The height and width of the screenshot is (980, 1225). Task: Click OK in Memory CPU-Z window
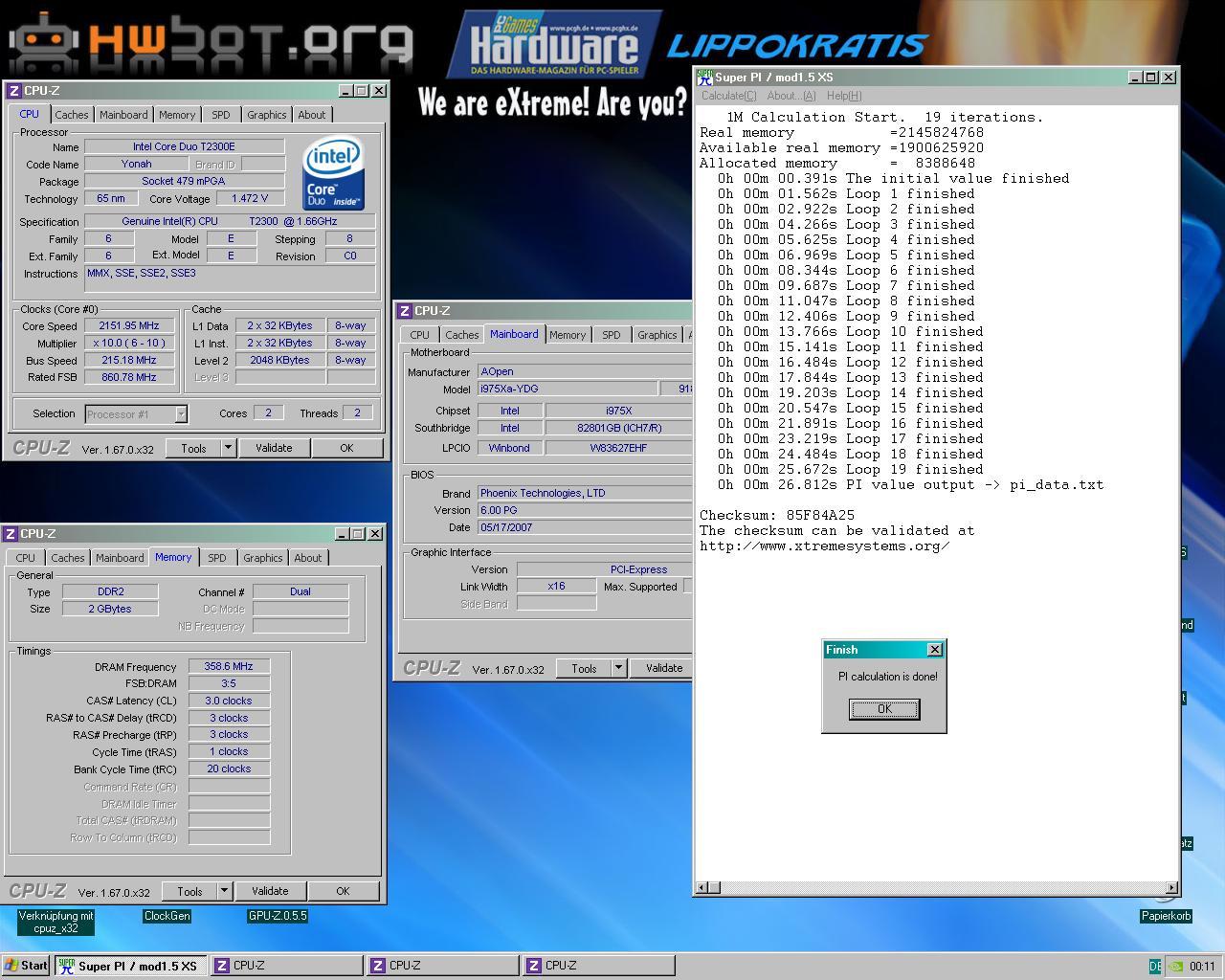click(343, 891)
